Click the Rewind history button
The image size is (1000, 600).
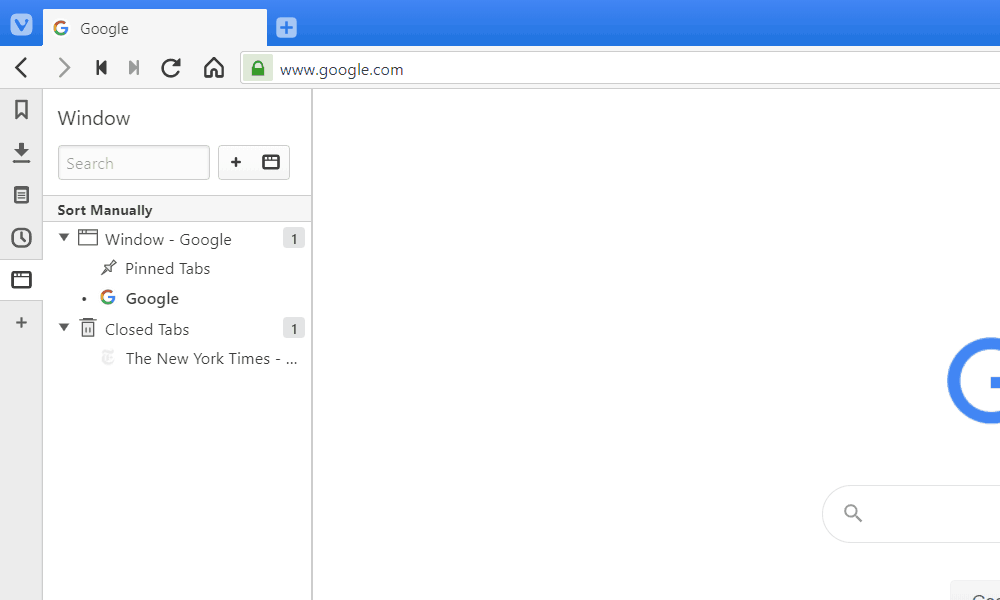(x=101, y=68)
